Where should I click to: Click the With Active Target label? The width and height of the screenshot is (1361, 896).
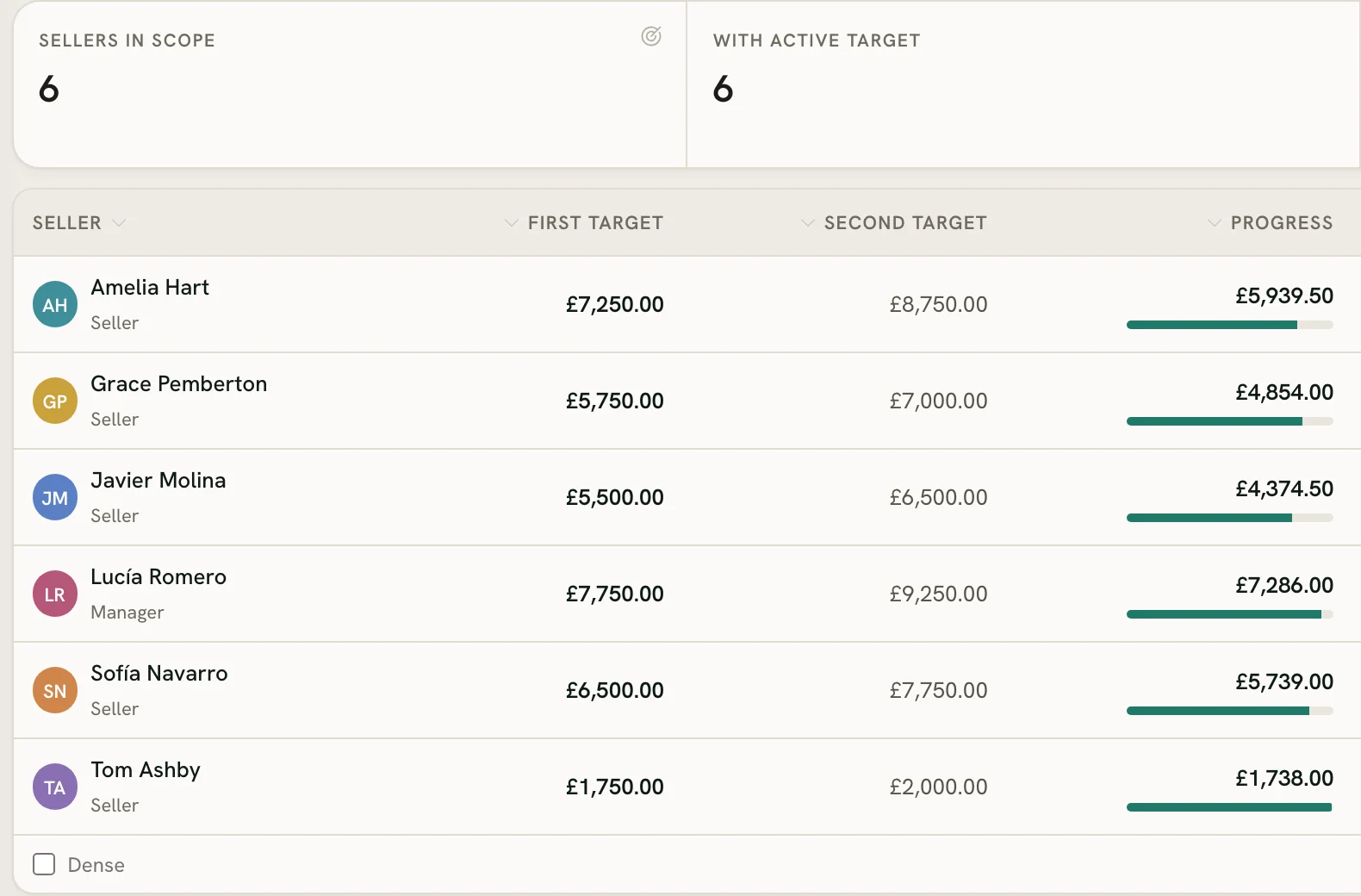coord(817,40)
